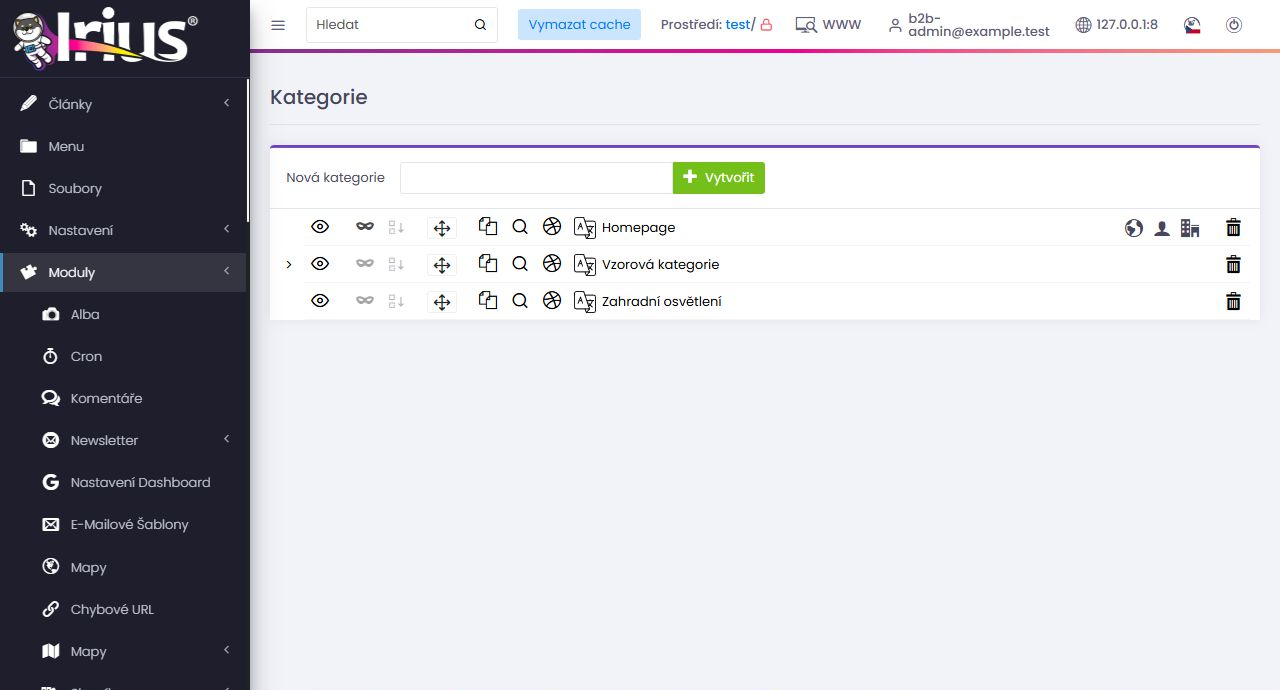
Task: Open Nastavení Dashboard item
Action: 124,482
